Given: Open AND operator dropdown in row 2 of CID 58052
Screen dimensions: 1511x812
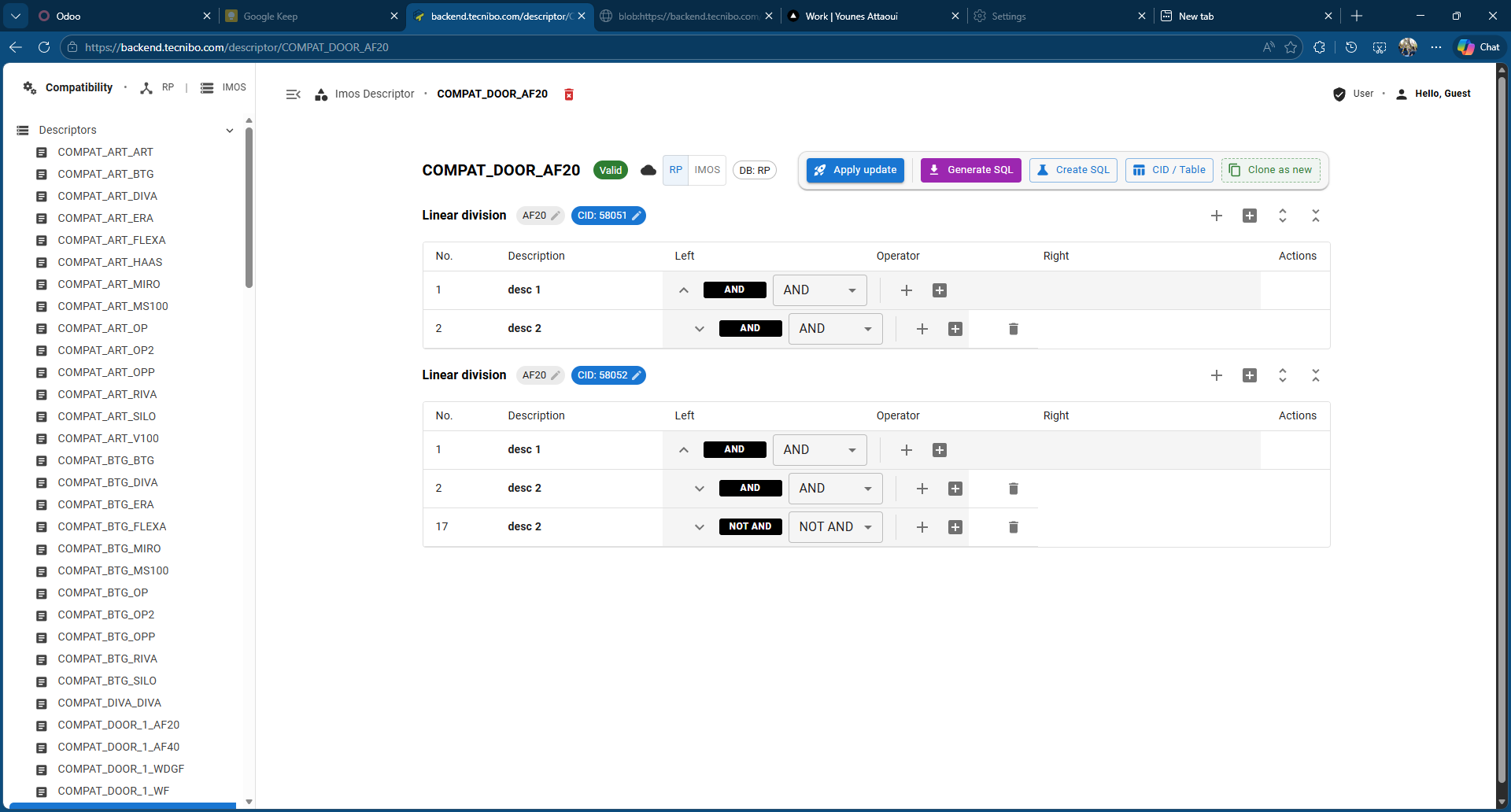Looking at the screenshot, I should [x=836, y=489].
